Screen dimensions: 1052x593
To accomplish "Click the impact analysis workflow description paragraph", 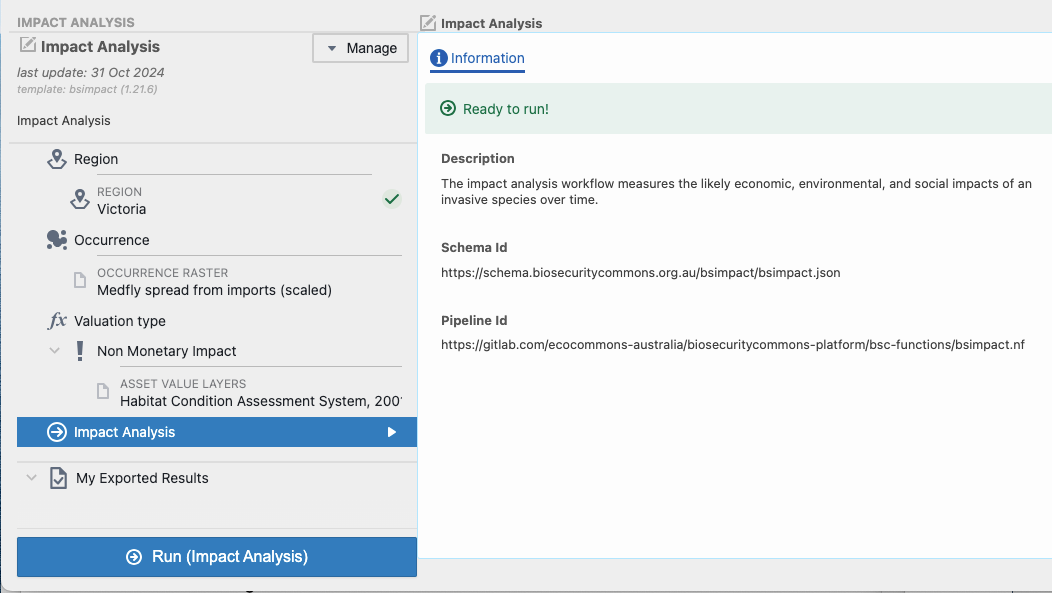I will pos(736,191).
